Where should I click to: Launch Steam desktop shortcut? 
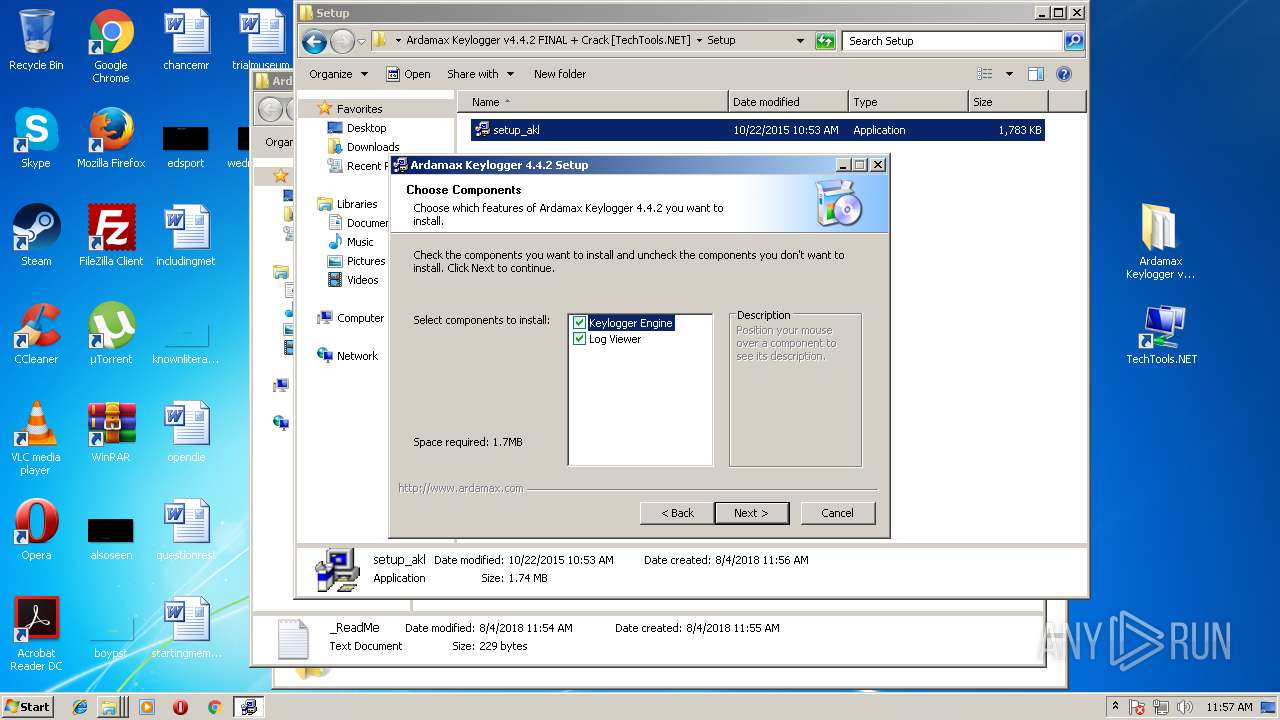tap(36, 236)
